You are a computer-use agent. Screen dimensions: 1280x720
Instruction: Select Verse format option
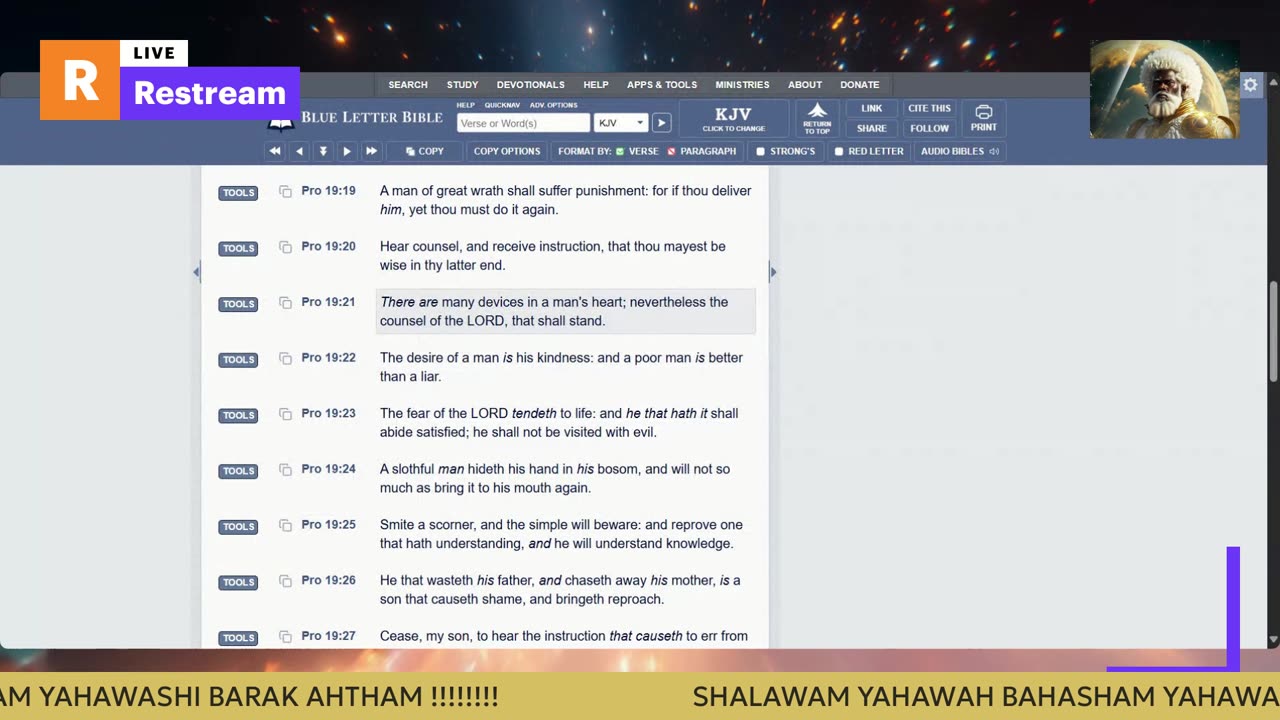(637, 151)
